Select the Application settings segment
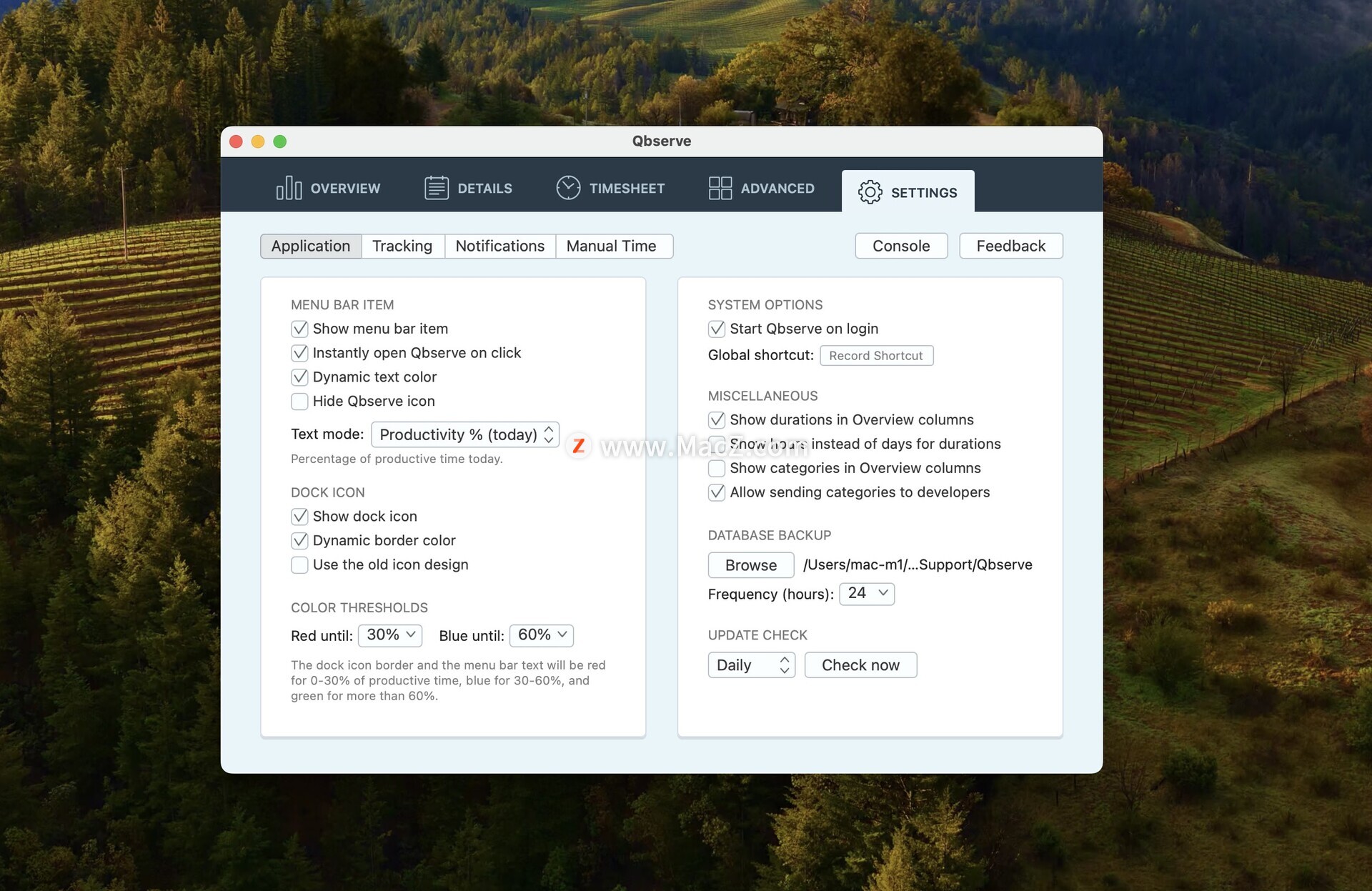1372x891 pixels. tap(311, 246)
